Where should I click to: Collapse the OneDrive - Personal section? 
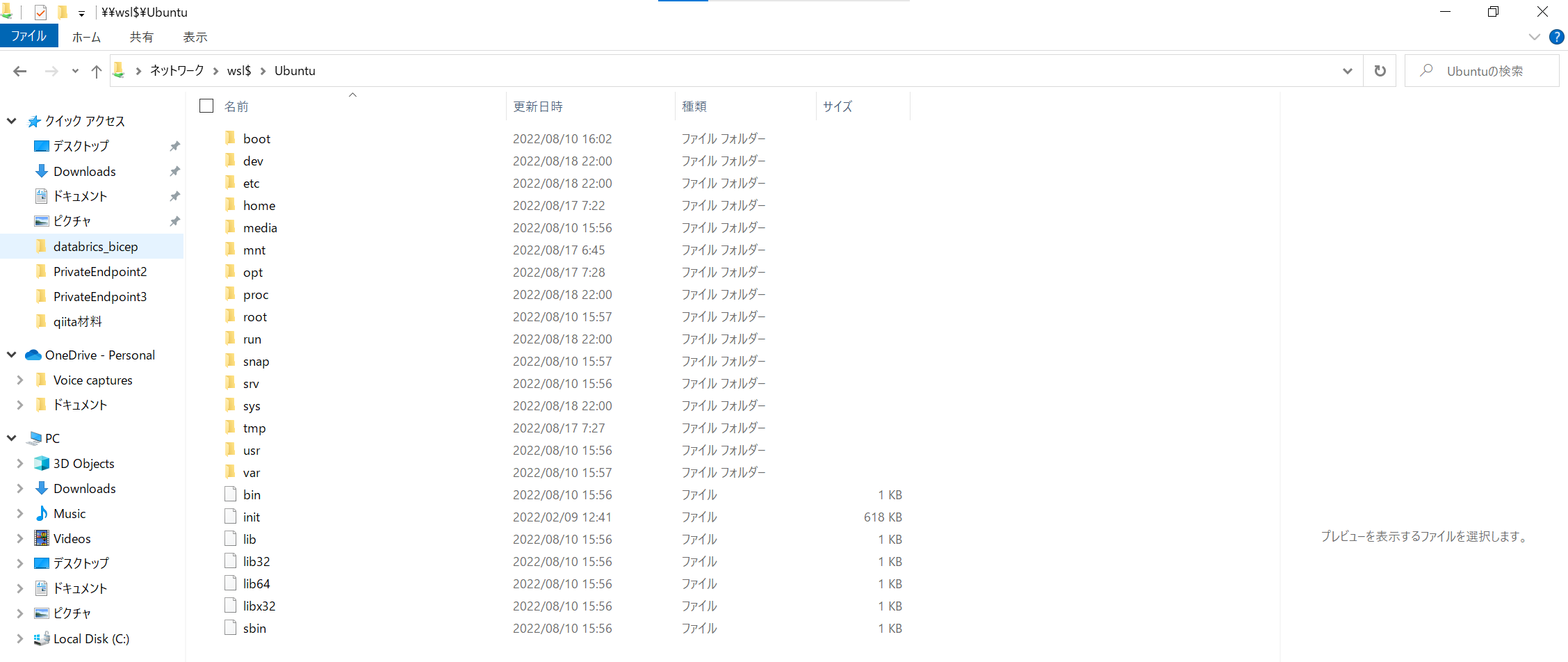12,355
